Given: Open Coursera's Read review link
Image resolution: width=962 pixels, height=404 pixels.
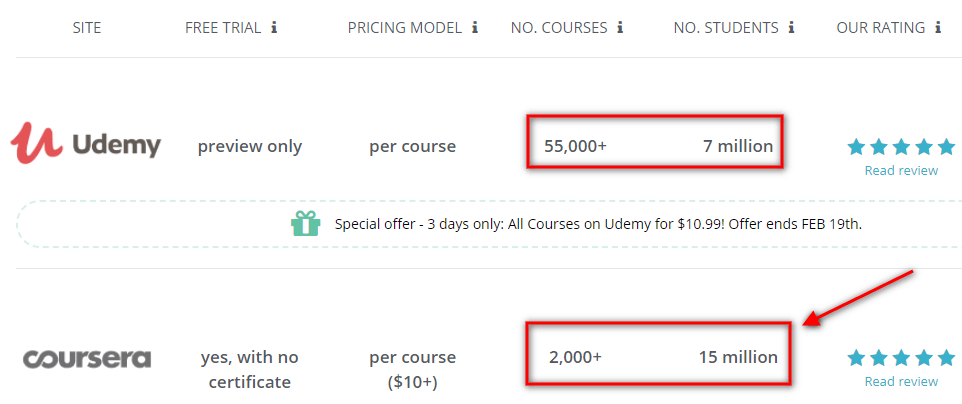Looking at the screenshot, I should point(901,381).
